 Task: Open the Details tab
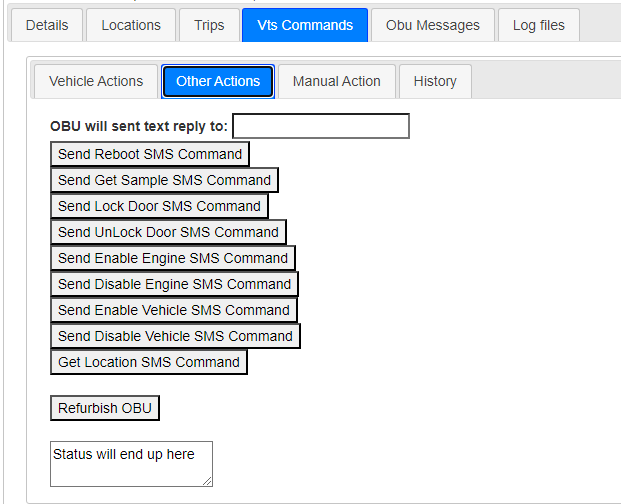47,25
